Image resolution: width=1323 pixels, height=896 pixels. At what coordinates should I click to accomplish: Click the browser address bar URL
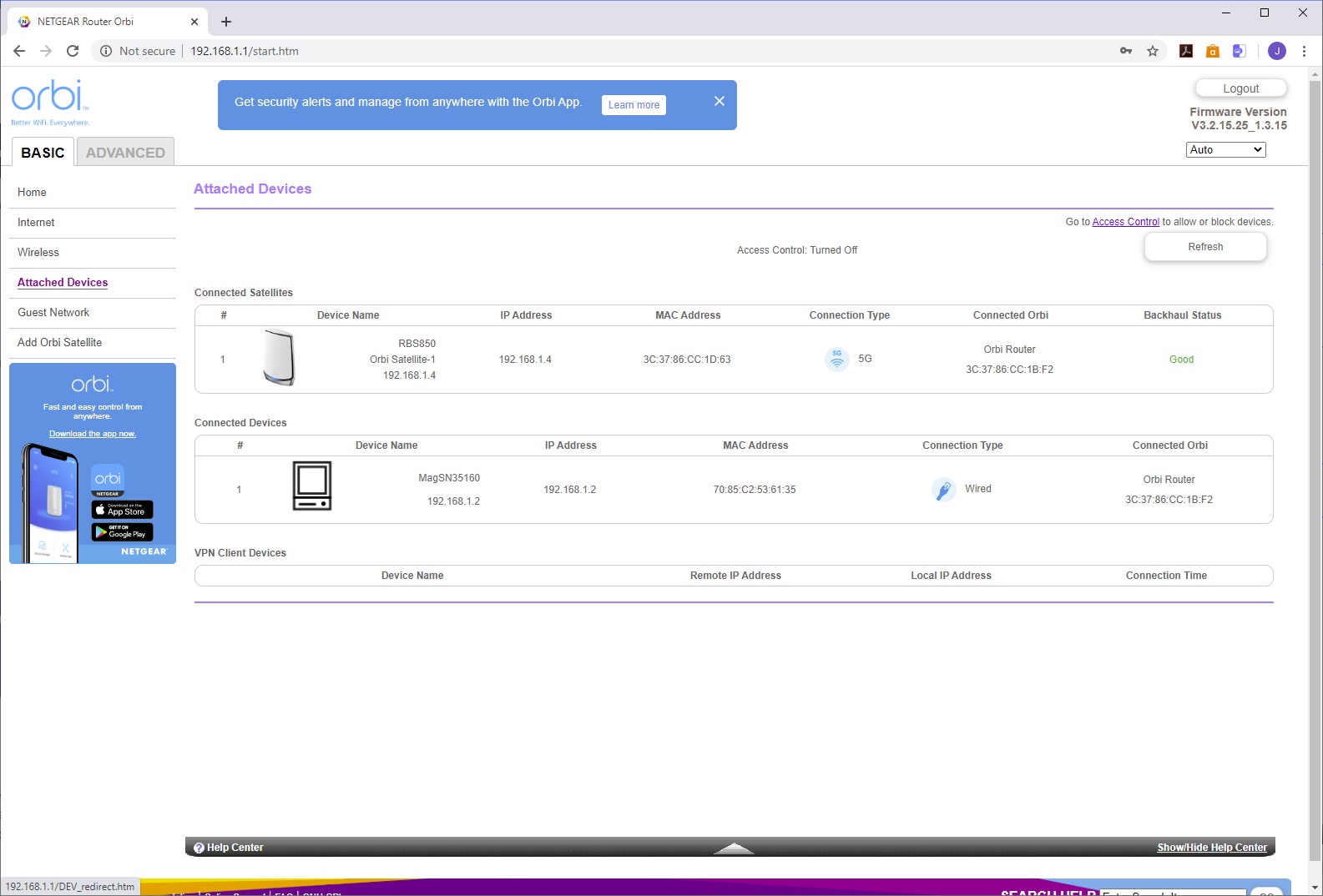tap(245, 51)
